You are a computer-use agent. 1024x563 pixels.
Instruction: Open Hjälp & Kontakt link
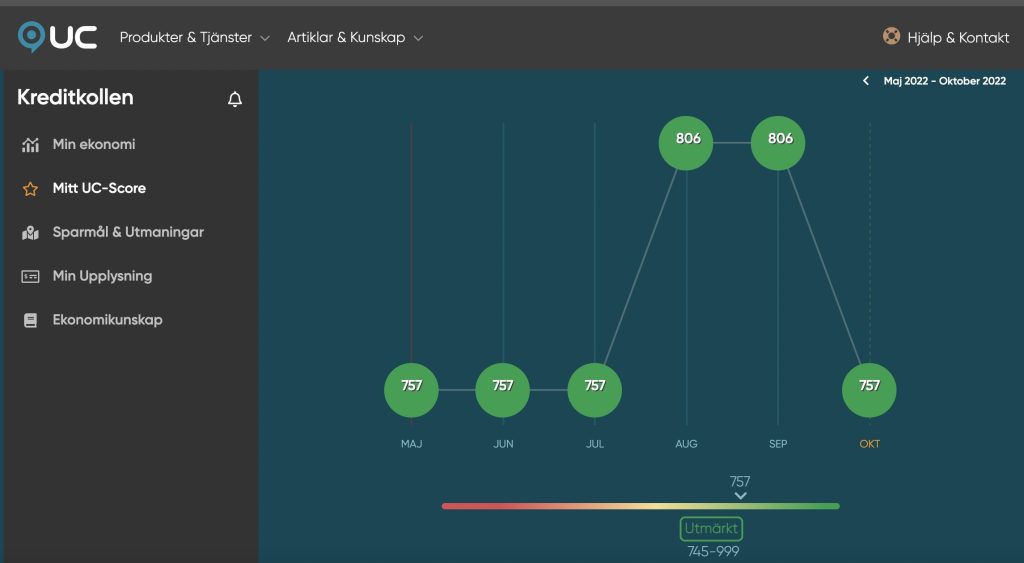pyautogui.click(x=958, y=37)
